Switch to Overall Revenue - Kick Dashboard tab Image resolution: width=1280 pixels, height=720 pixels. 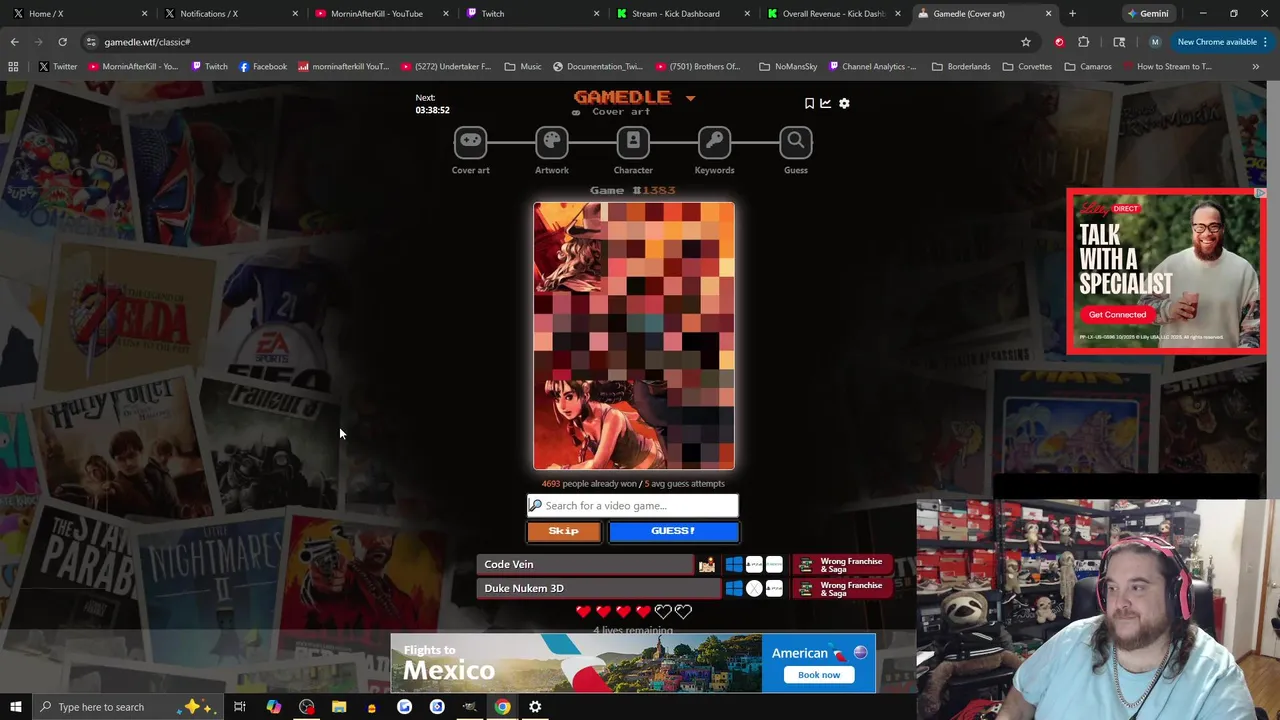834,14
